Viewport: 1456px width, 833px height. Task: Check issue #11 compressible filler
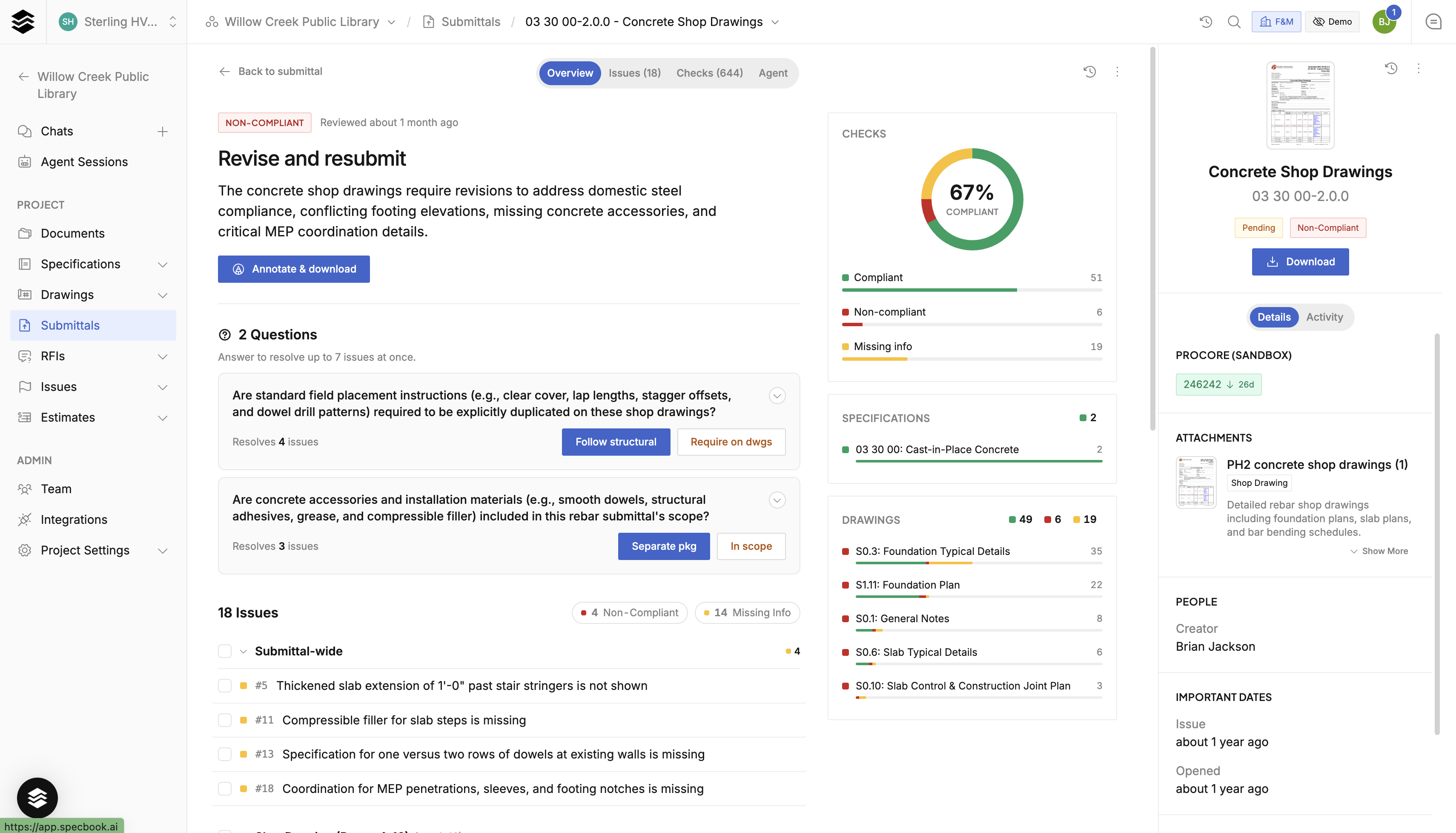(225, 720)
